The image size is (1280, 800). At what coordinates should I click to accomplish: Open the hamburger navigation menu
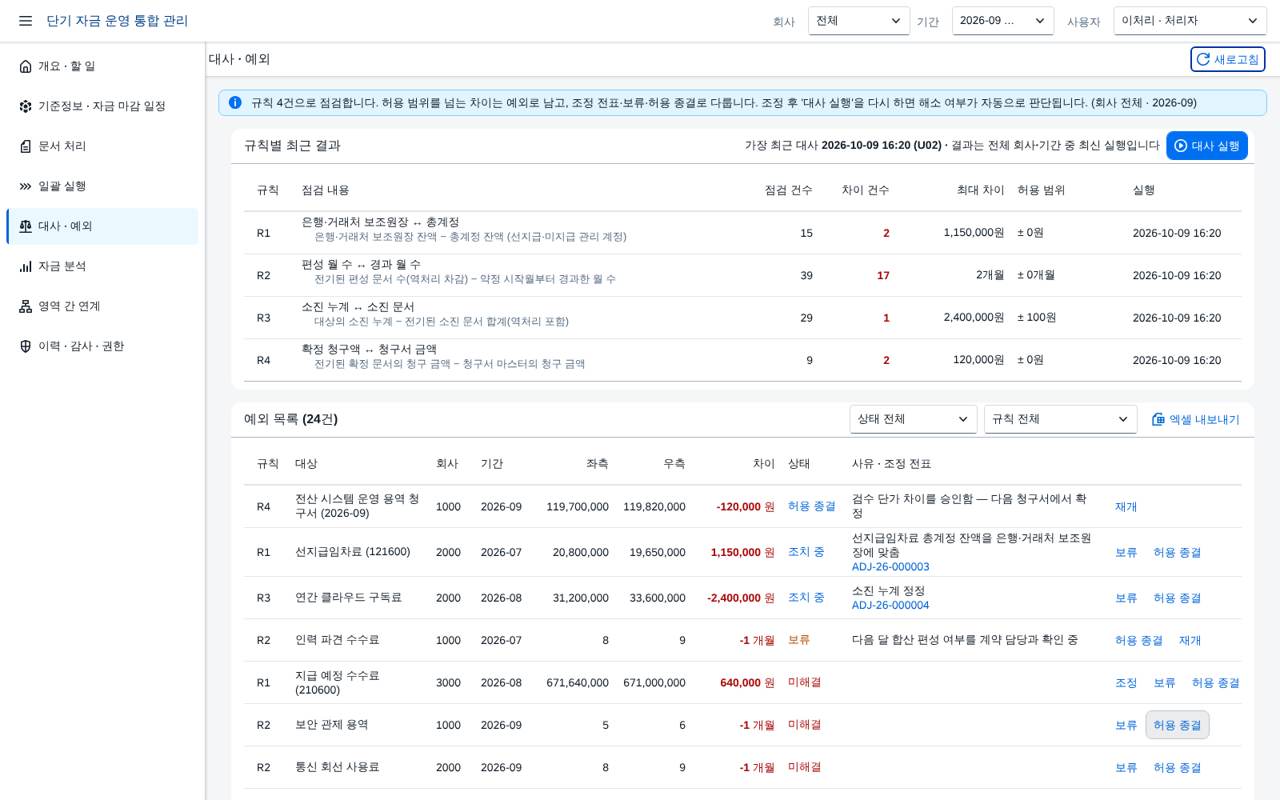(x=25, y=21)
